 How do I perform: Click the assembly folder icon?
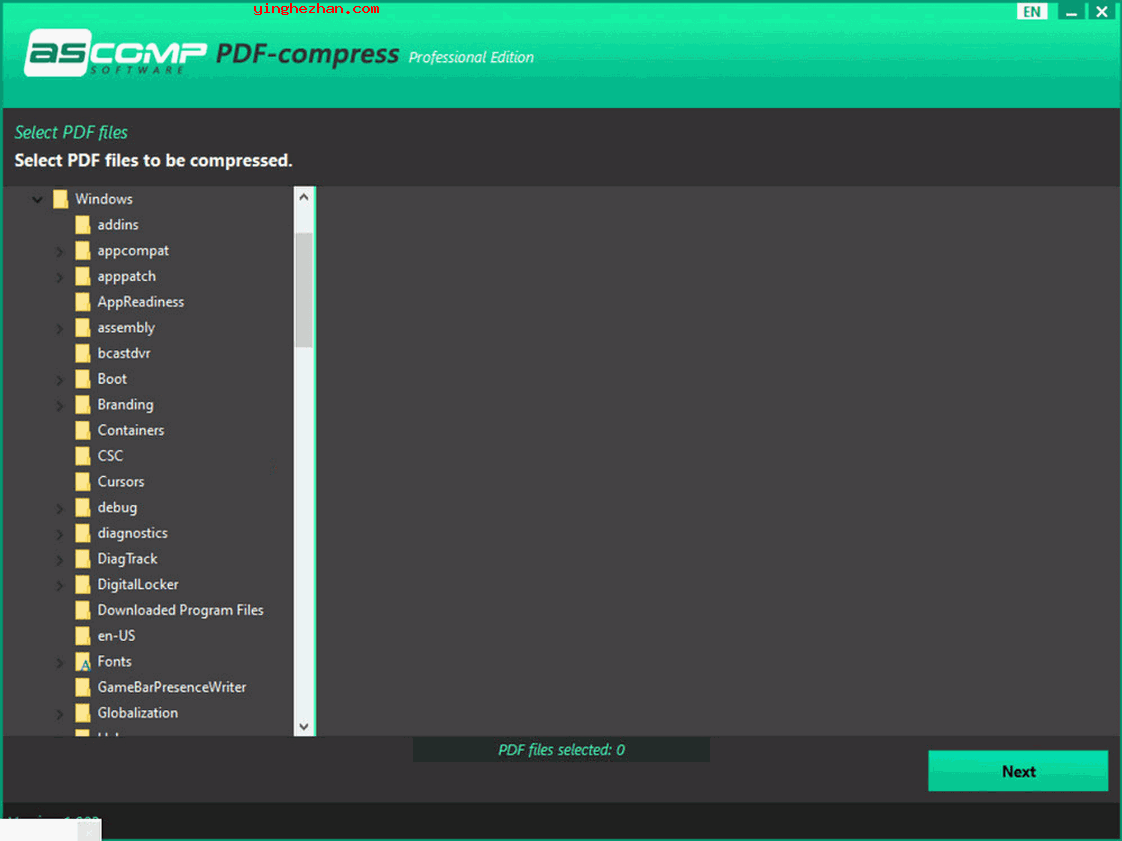coord(83,328)
